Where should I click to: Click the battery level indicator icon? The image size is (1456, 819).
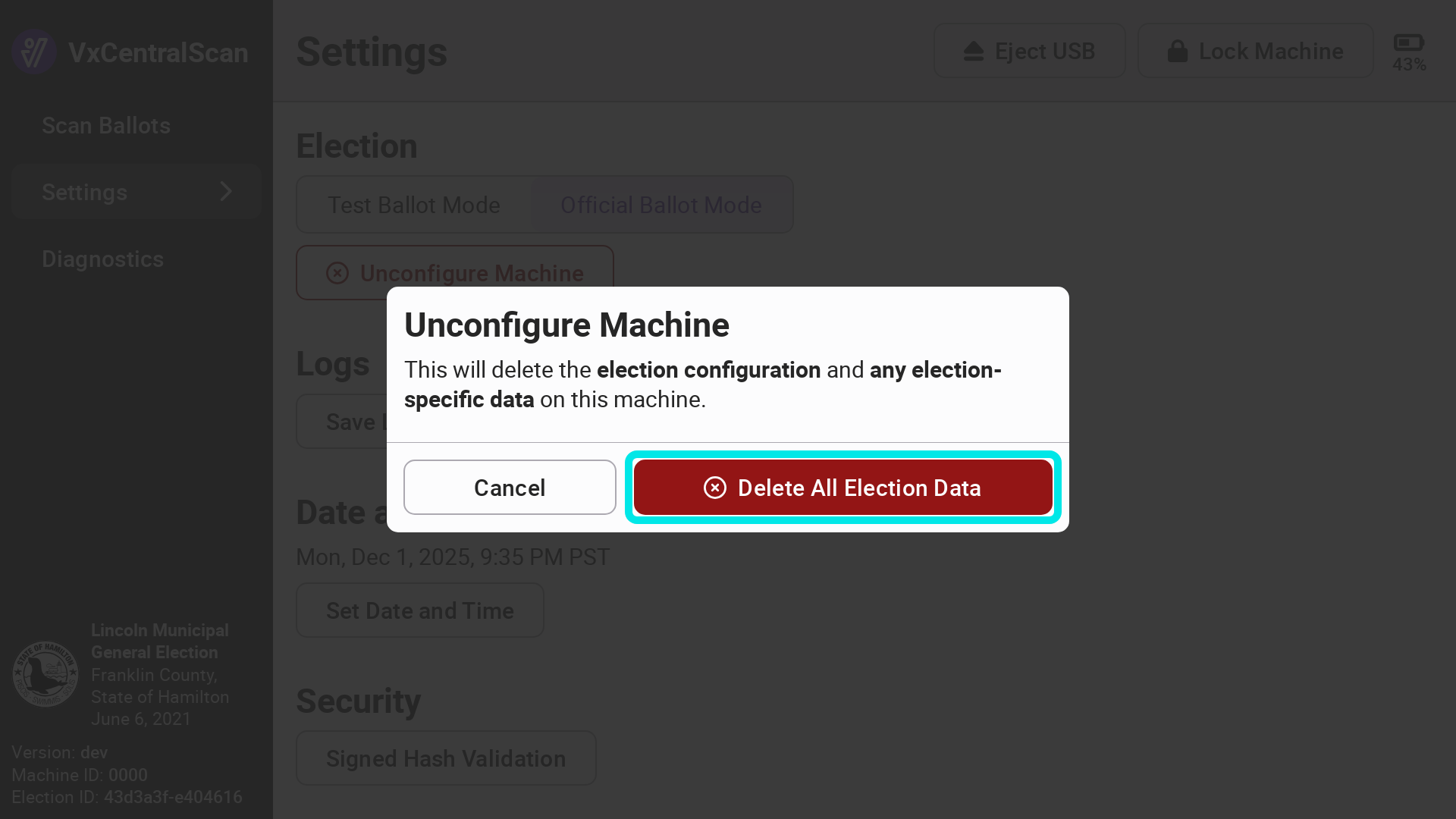point(1408,43)
